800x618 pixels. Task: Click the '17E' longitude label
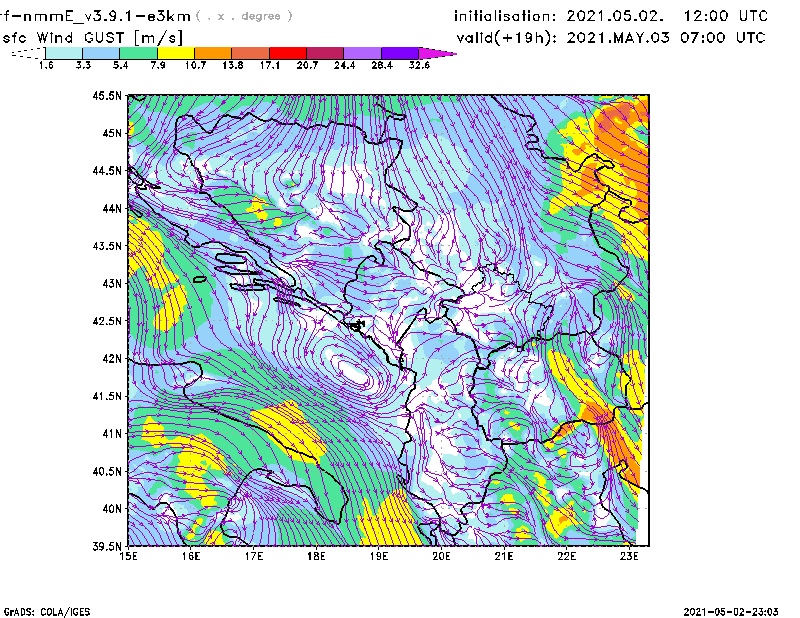click(254, 556)
